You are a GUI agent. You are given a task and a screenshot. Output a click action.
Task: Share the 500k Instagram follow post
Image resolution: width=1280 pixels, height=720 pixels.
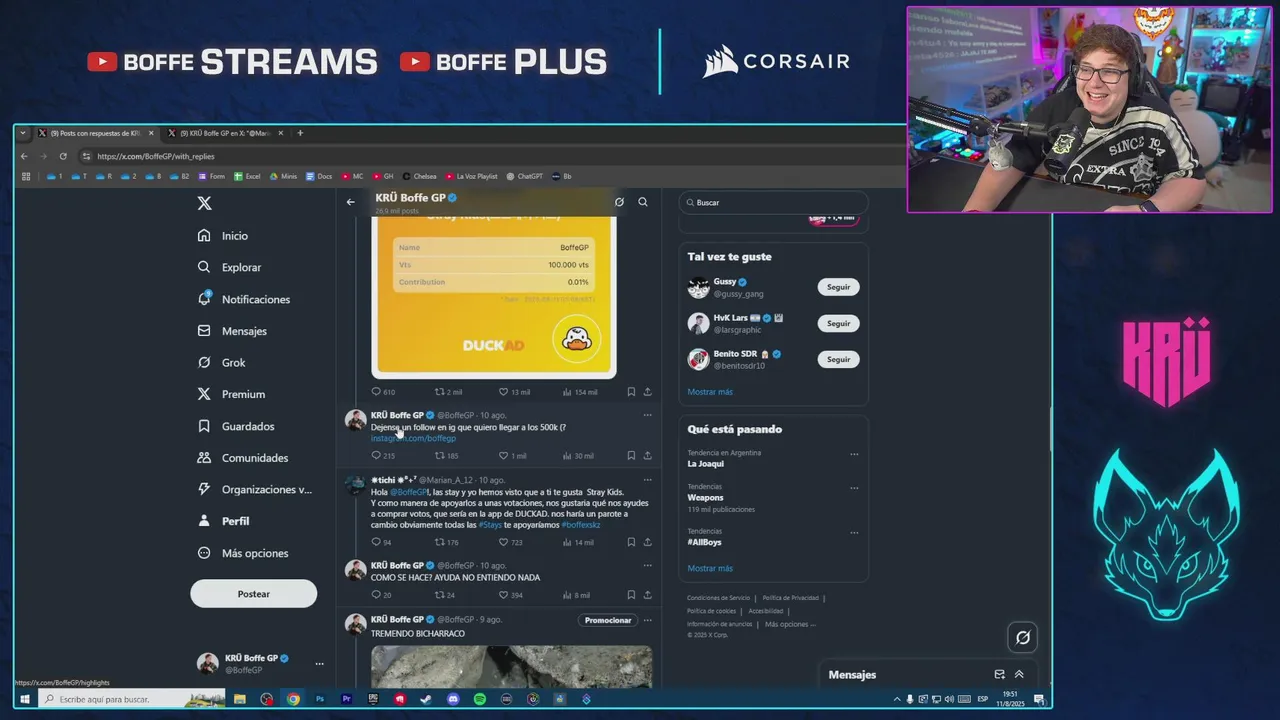click(x=647, y=456)
